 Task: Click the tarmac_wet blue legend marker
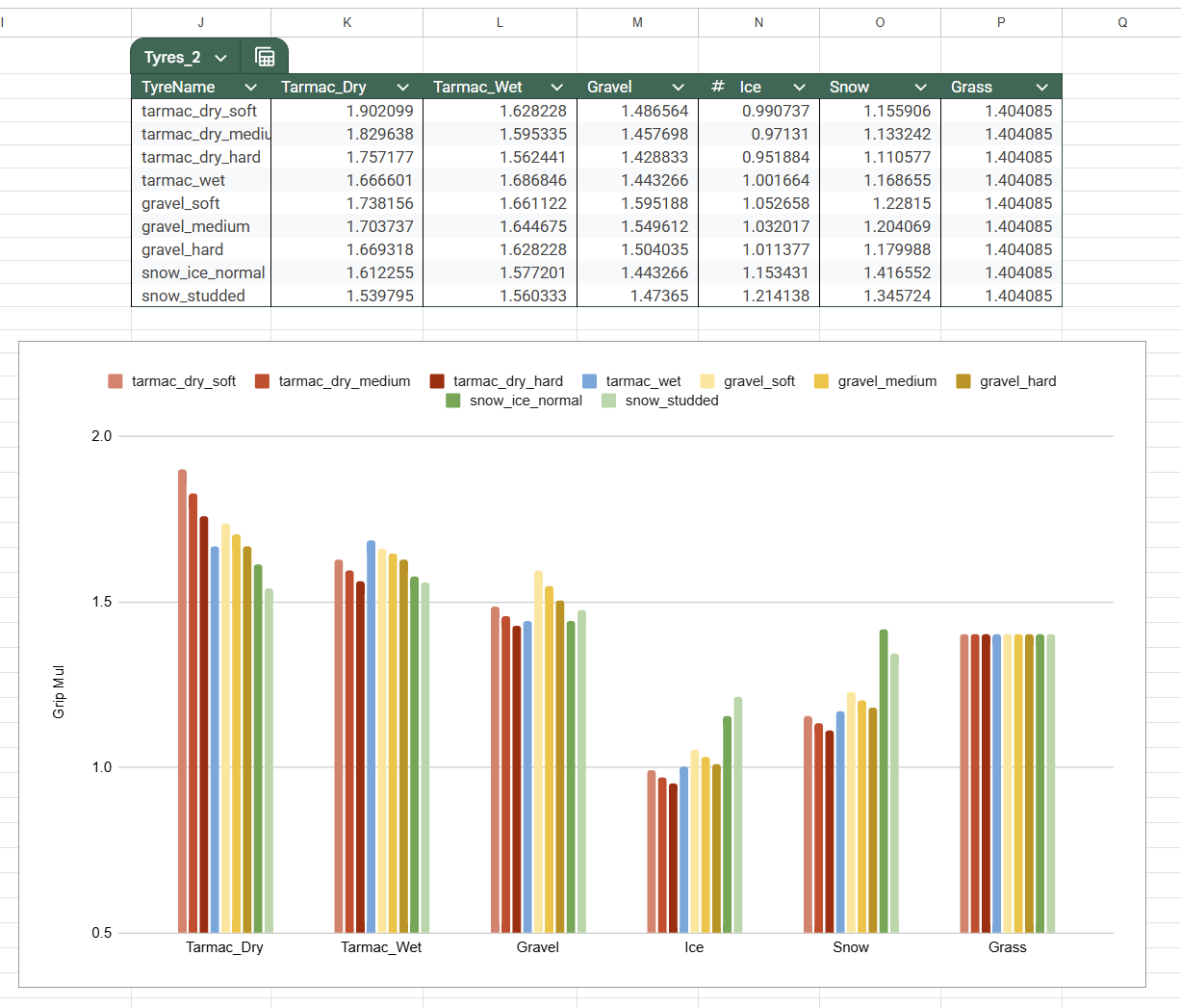coord(590,381)
